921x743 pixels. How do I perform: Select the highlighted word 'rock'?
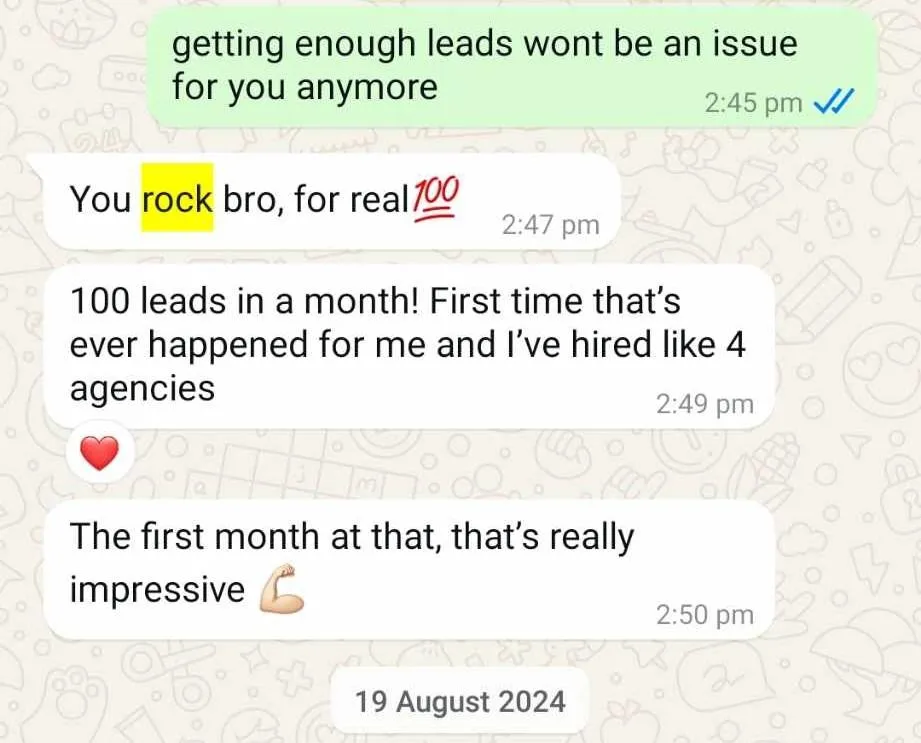[x=177, y=198]
